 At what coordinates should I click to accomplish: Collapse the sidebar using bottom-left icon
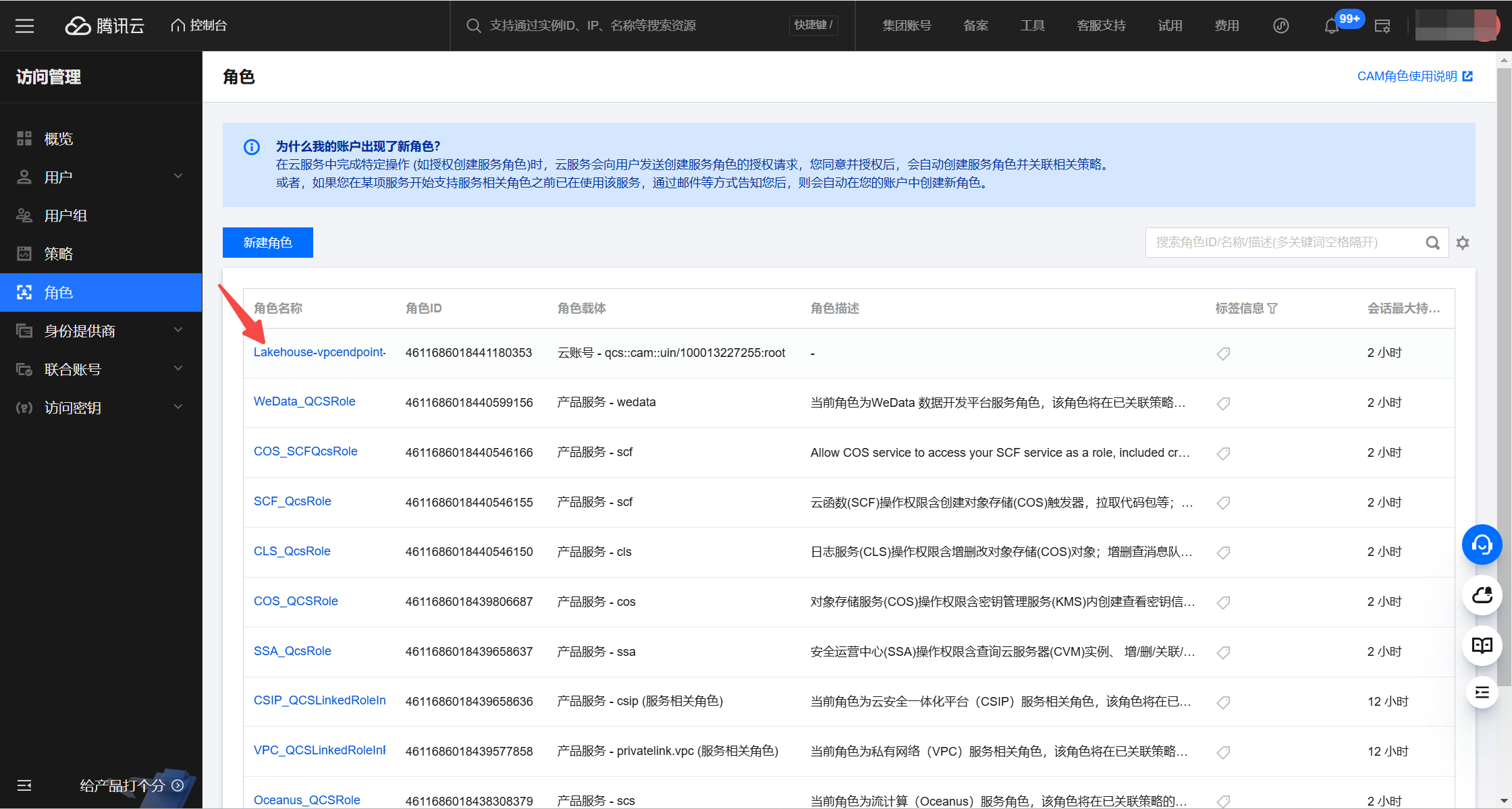[x=24, y=785]
